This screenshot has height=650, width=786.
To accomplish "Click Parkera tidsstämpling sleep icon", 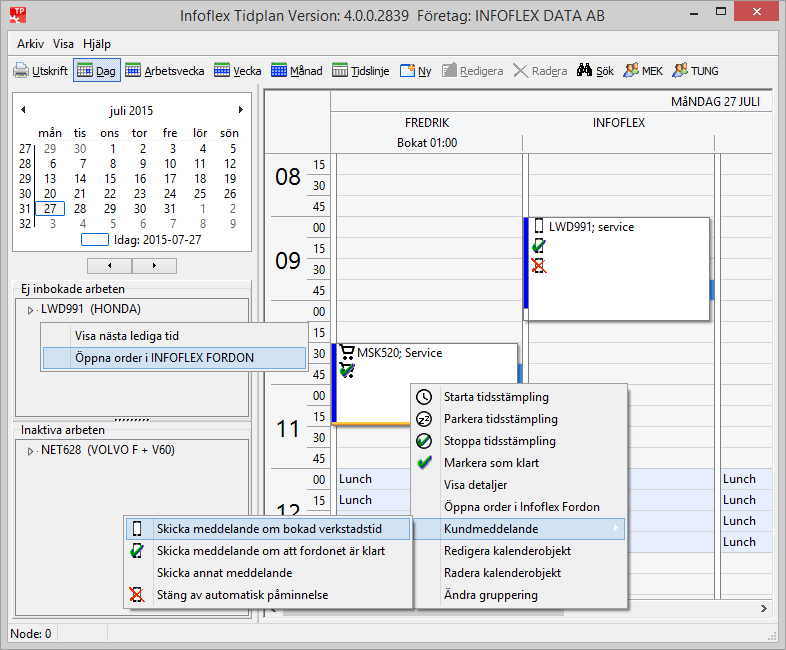I will coord(424,419).
